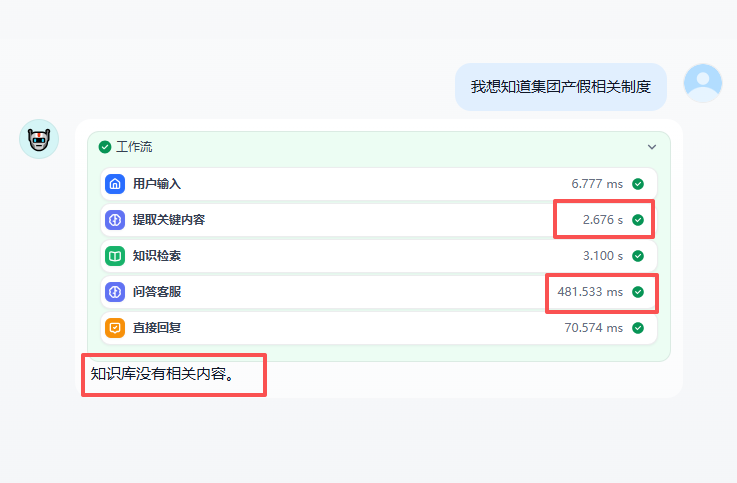Open the 直接回复 step label

157,328
